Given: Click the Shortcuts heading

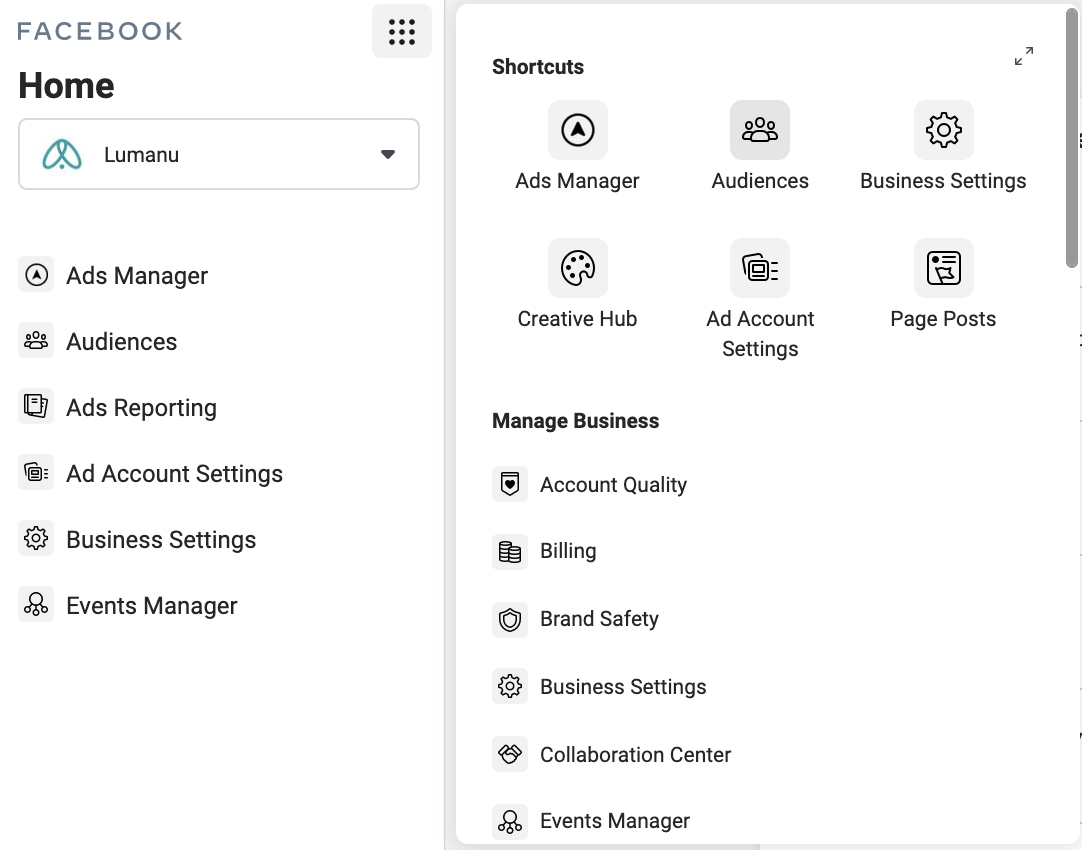Looking at the screenshot, I should (x=538, y=67).
